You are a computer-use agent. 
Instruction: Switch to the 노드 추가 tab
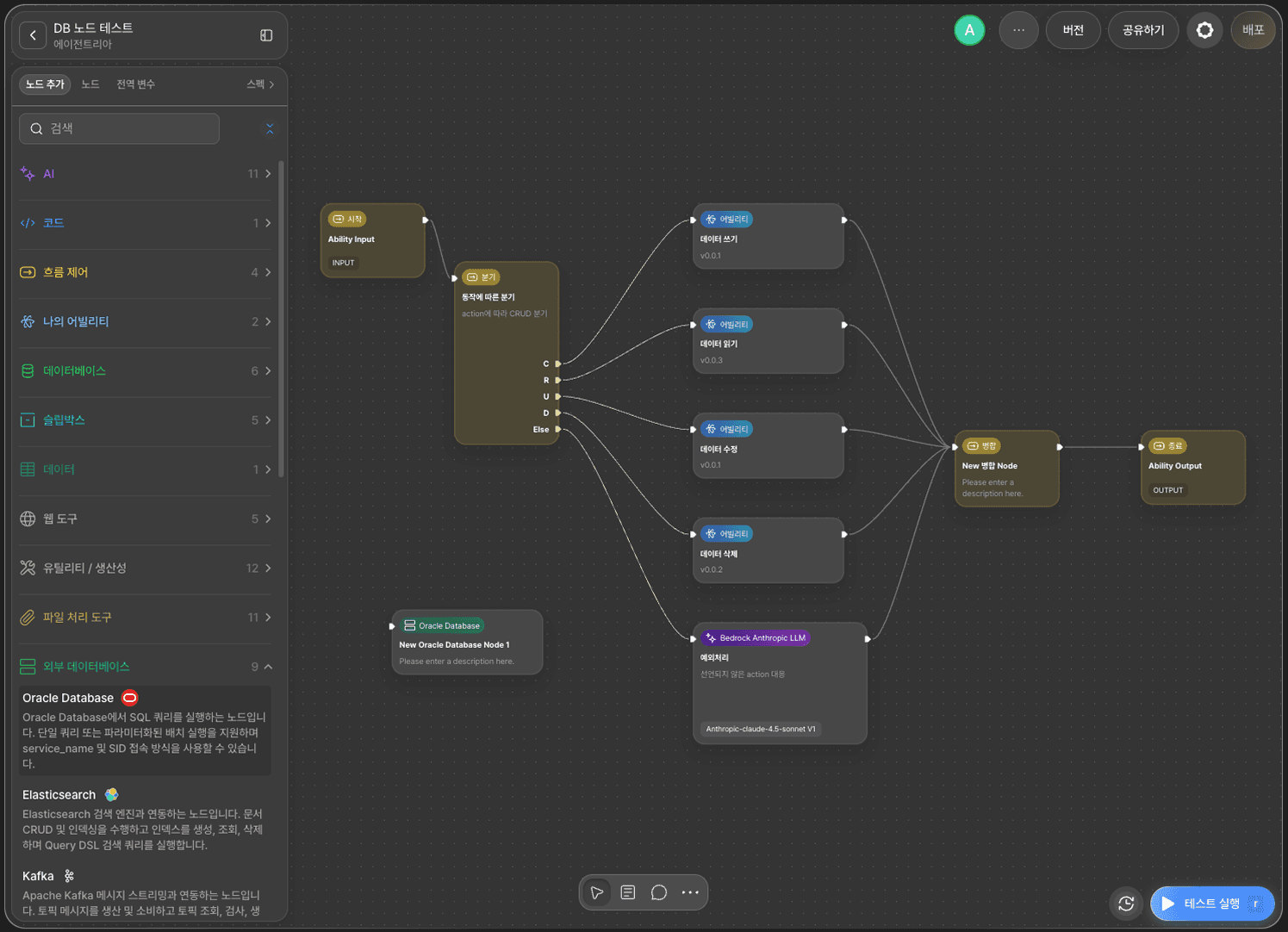click(x=45, y=84)
